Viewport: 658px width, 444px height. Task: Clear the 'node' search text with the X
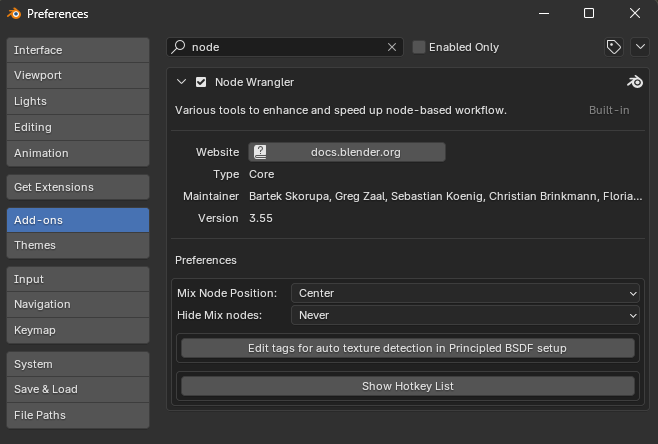pos(392,47)
